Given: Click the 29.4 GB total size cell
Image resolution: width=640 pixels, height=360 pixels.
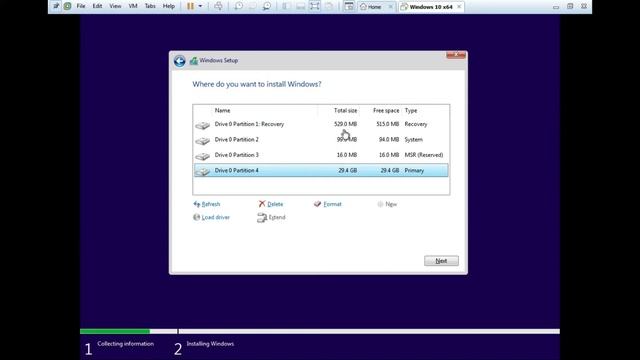Looking at the screenshot, I should point(347,171).
